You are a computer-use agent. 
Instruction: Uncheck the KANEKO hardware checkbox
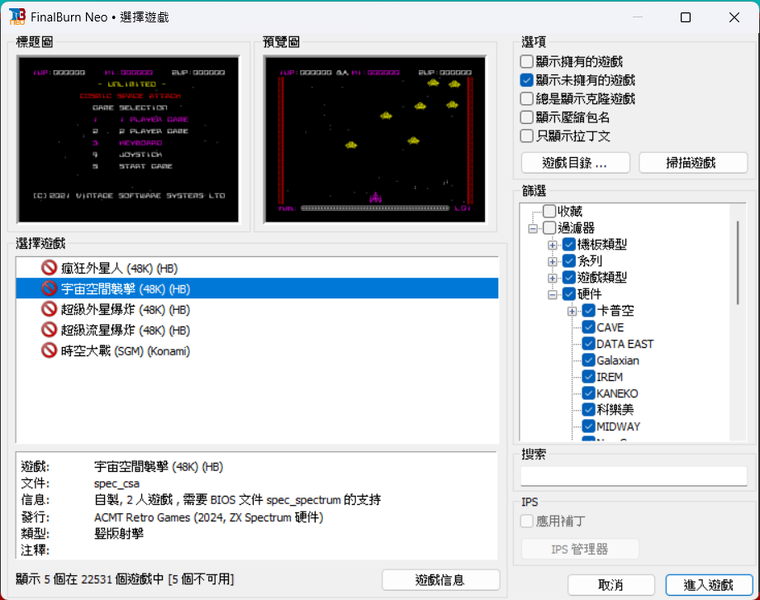click(x=588, y=393)
